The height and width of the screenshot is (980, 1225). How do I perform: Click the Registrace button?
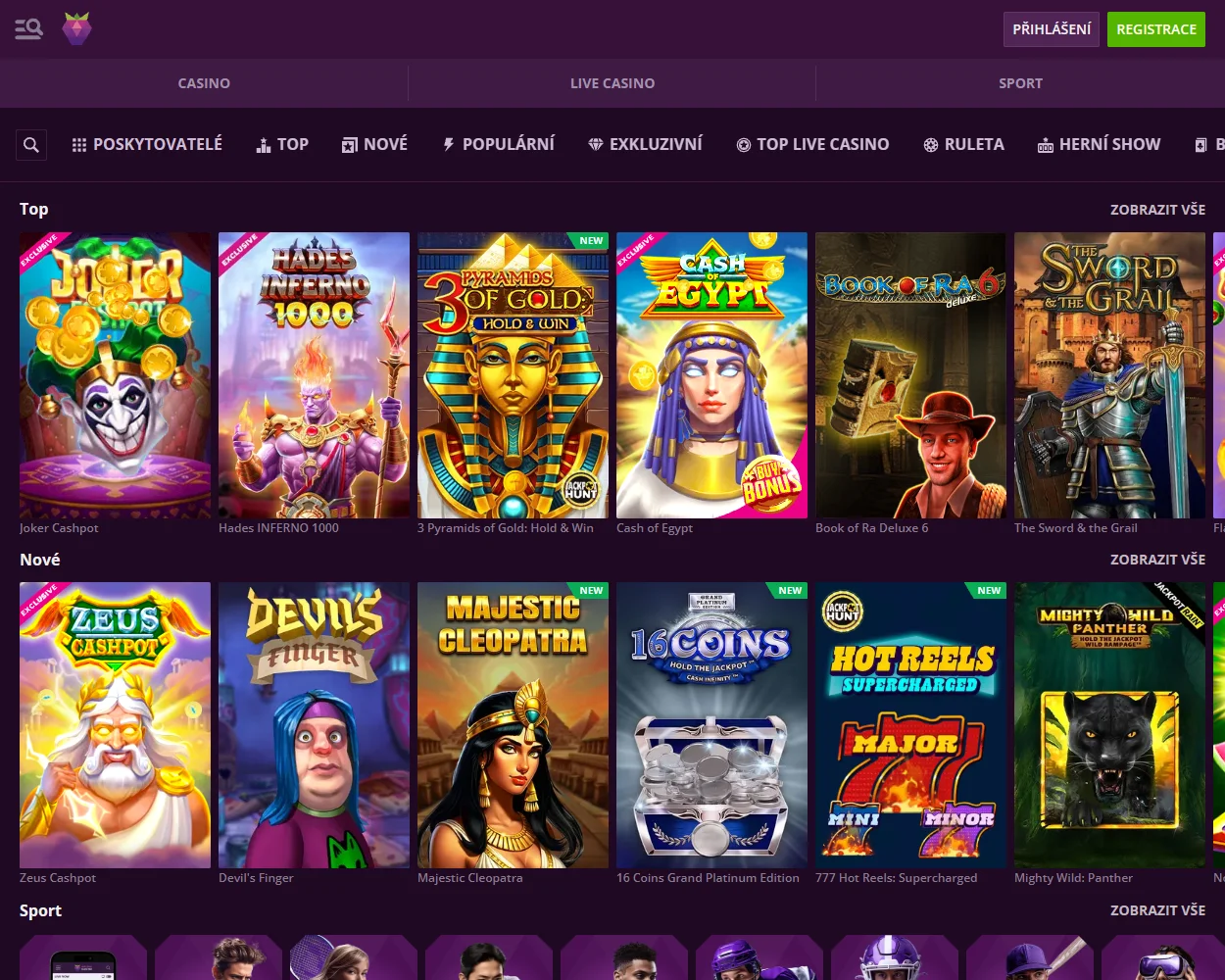click(x=1156, y=28)
